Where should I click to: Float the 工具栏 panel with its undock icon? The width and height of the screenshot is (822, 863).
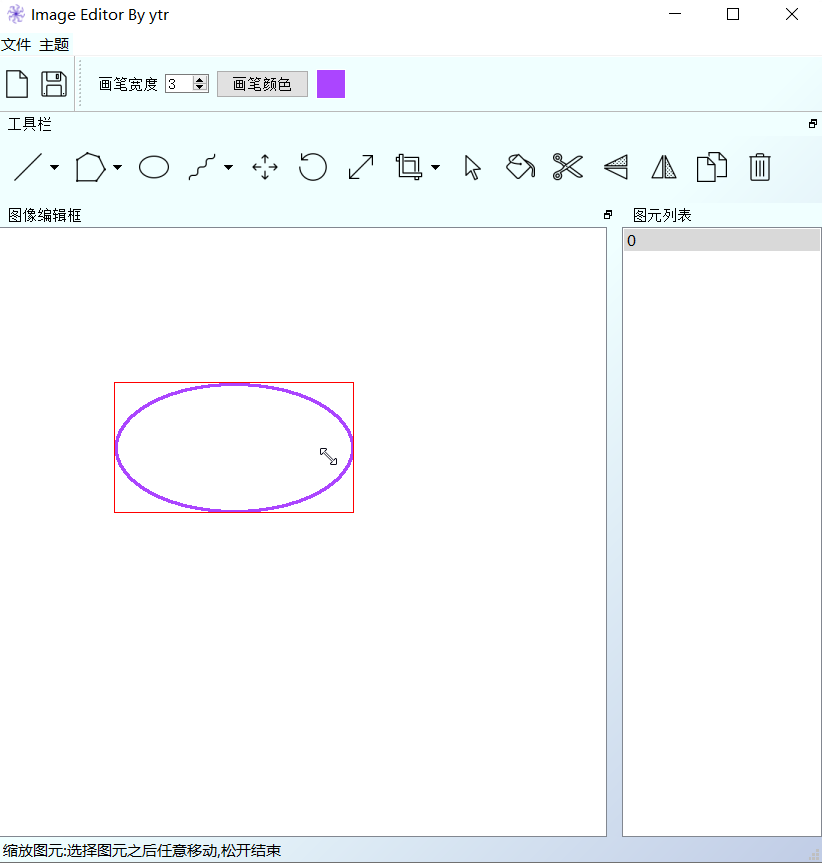click(813, 124)
